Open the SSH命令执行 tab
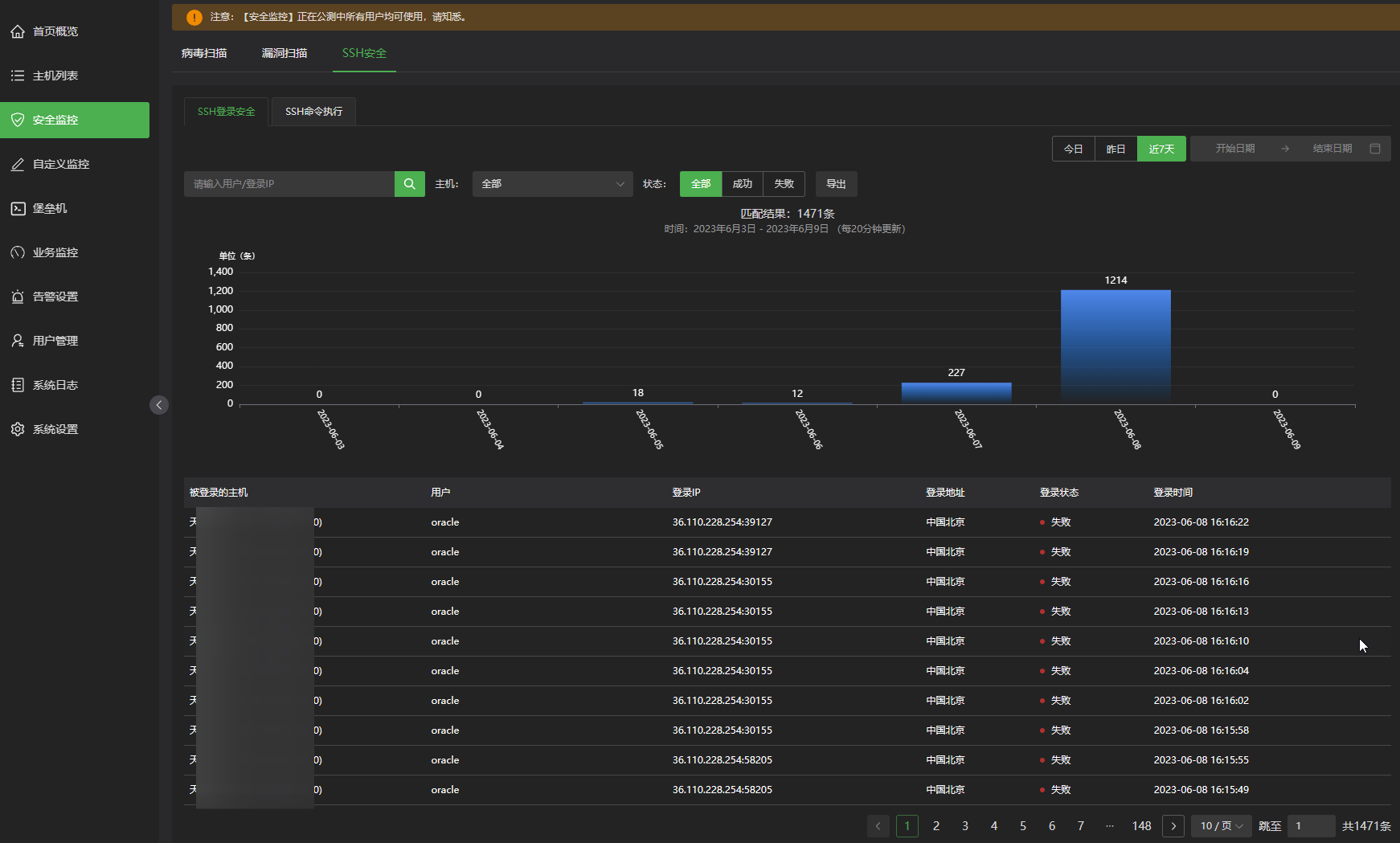1400x843 pixels. 313,112
